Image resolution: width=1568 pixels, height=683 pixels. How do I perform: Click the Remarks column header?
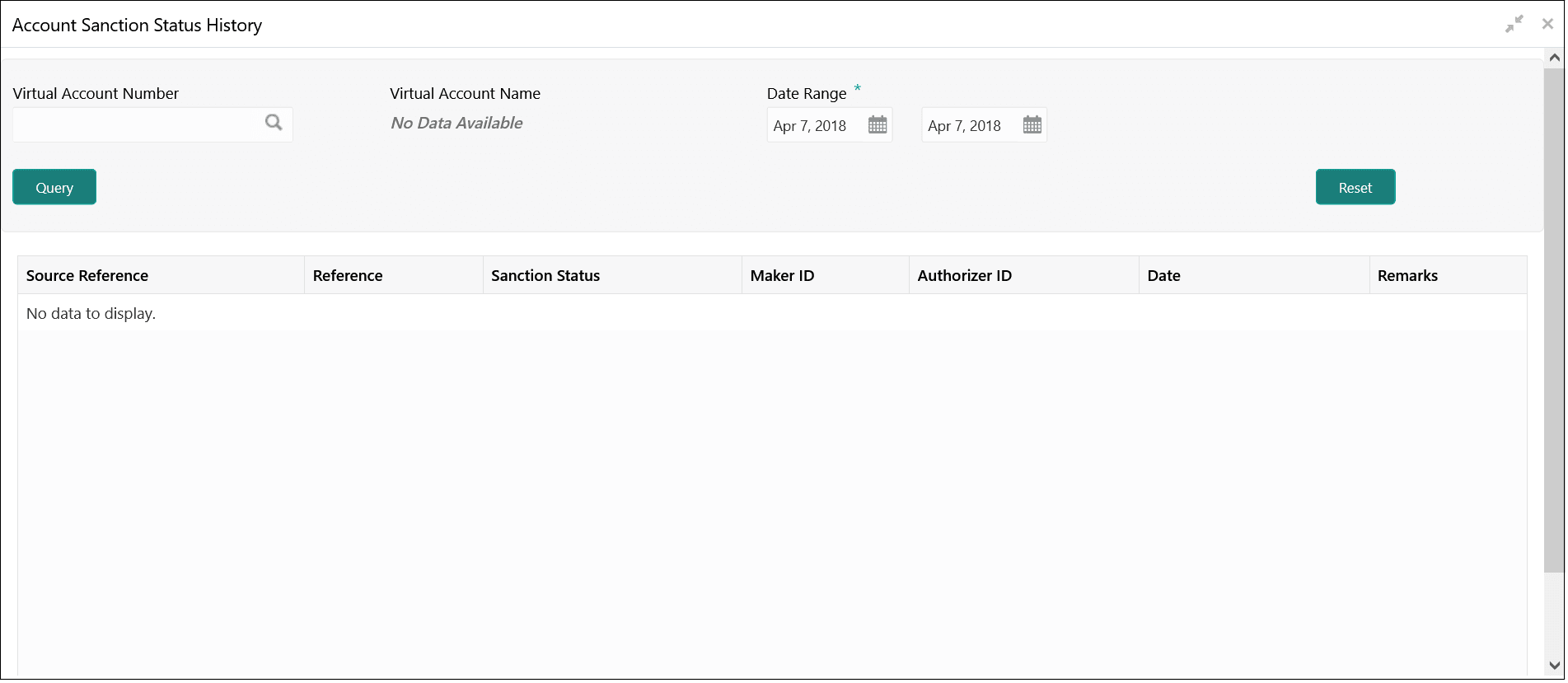tap(1407, 276)
